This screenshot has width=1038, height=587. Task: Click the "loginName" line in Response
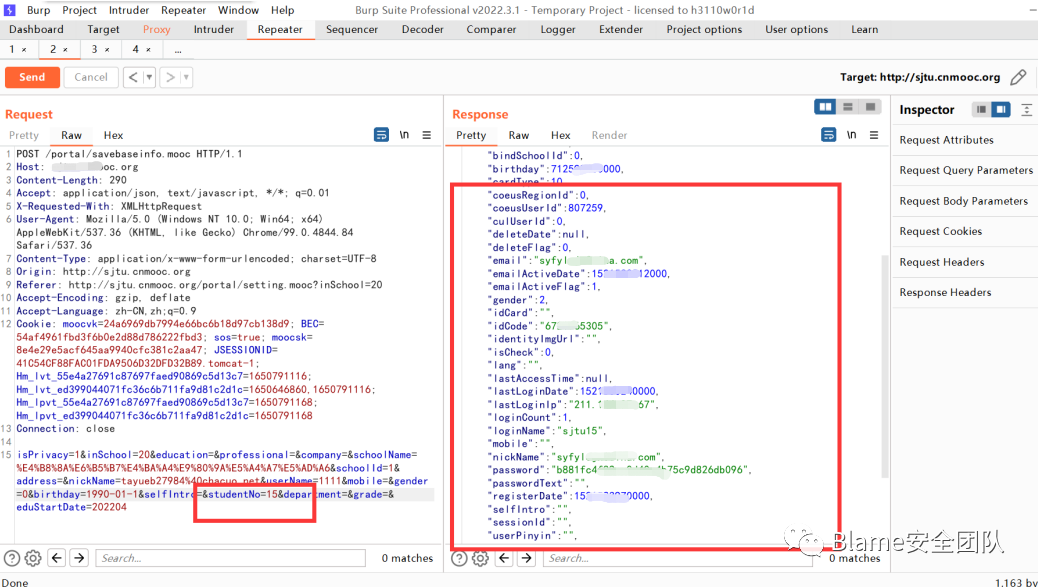click(x=547, y=431)
